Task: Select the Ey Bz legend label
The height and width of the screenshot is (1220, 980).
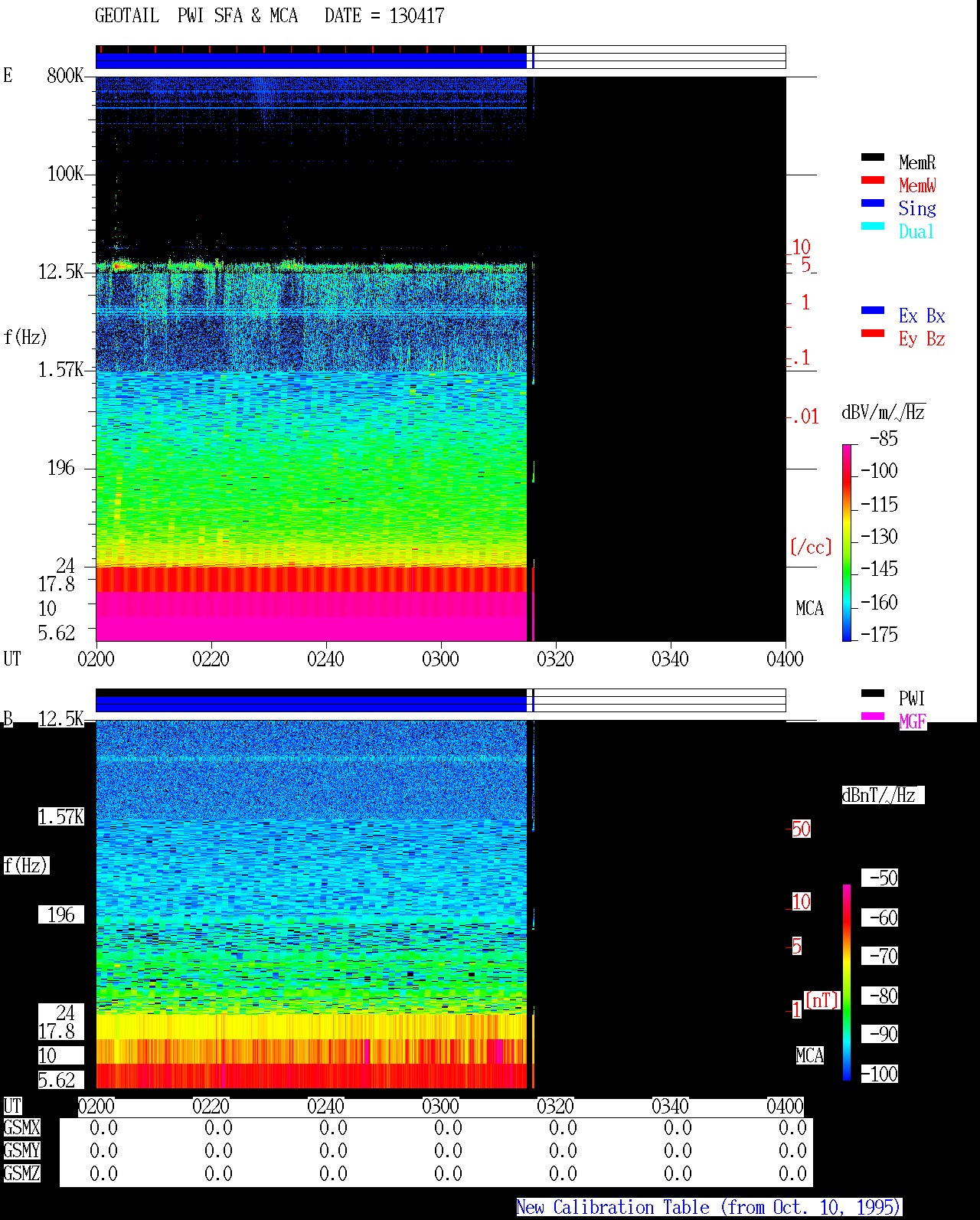Action: [x=922, y=339]
